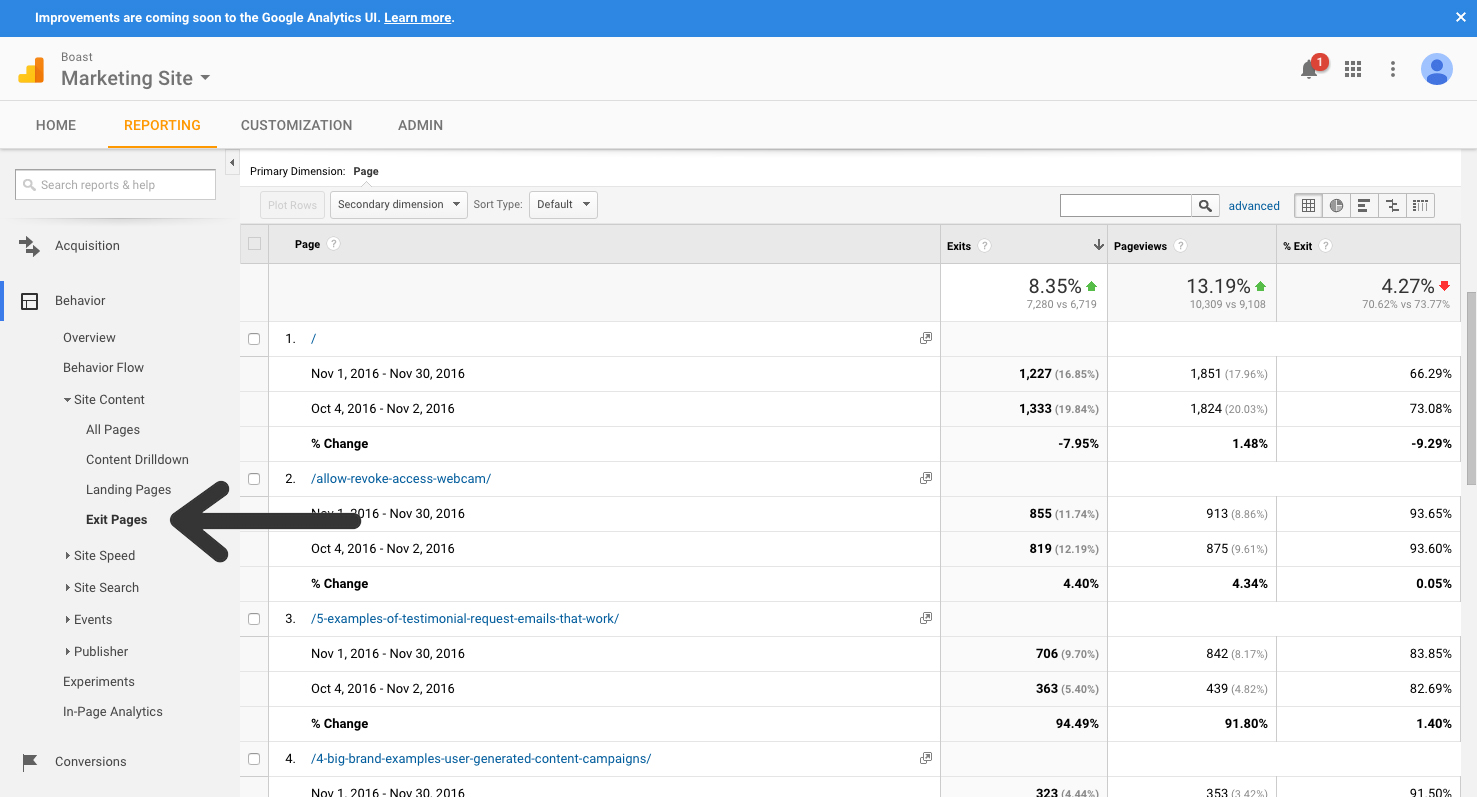Select the Performance bar chart view
Screen dimensions: 1477x797
pos(1363,205)
